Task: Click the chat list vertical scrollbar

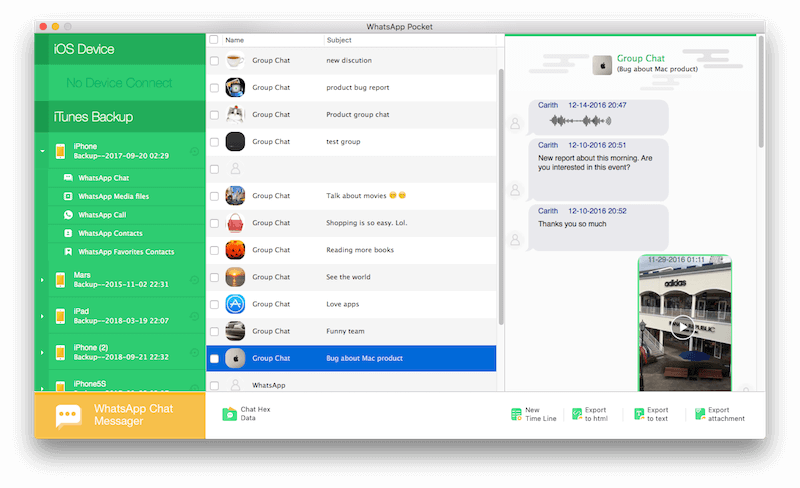Action: click(501, 197)
